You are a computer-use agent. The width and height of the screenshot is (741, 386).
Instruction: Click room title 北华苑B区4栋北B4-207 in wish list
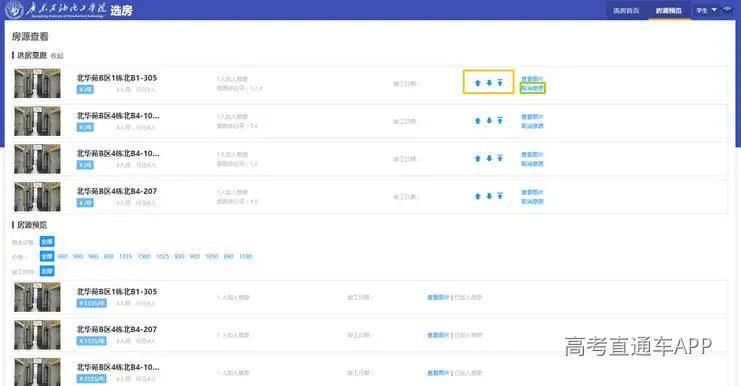point(117,191)
